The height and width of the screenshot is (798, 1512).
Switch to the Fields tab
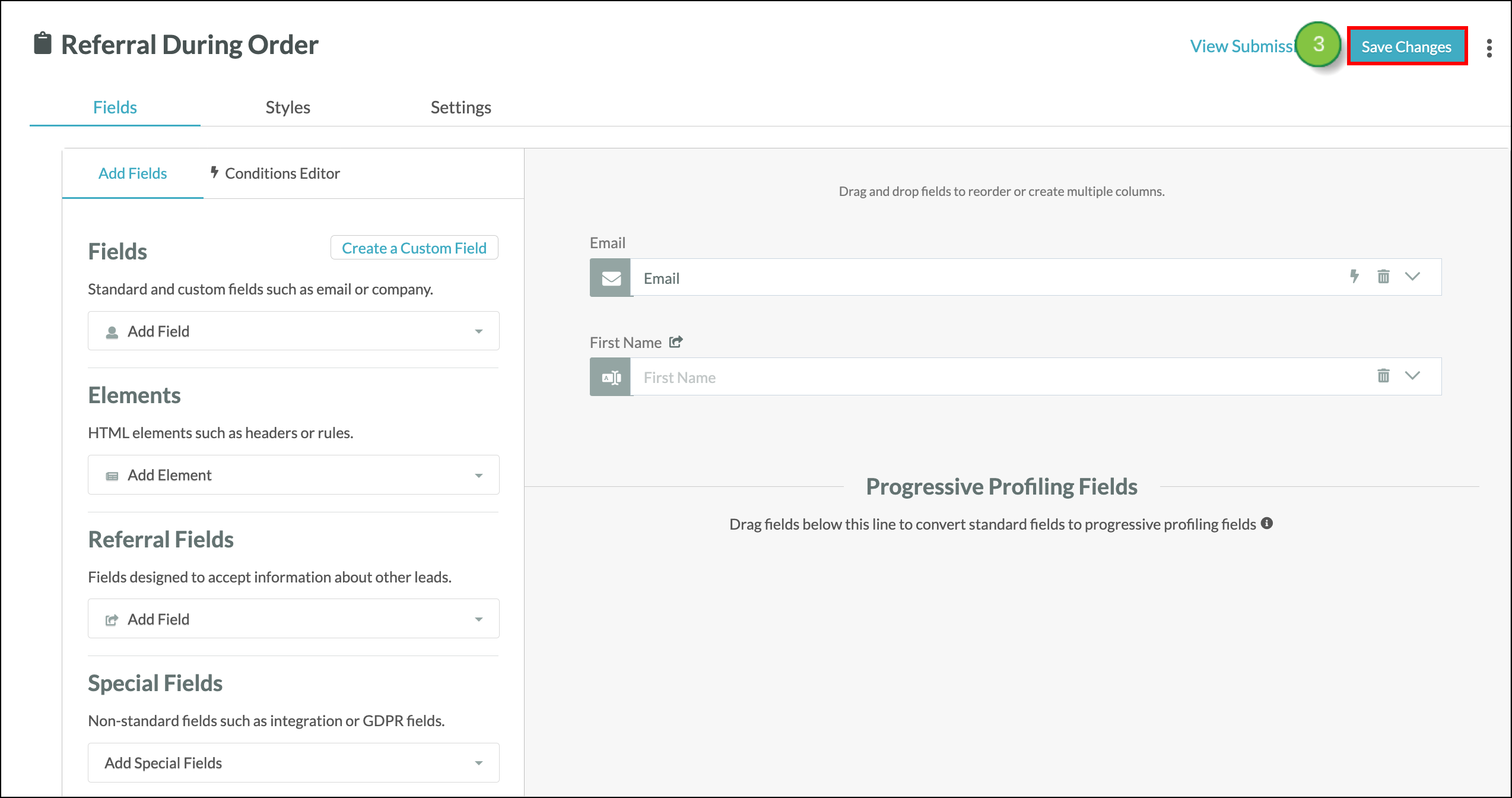tap(115, 107)
